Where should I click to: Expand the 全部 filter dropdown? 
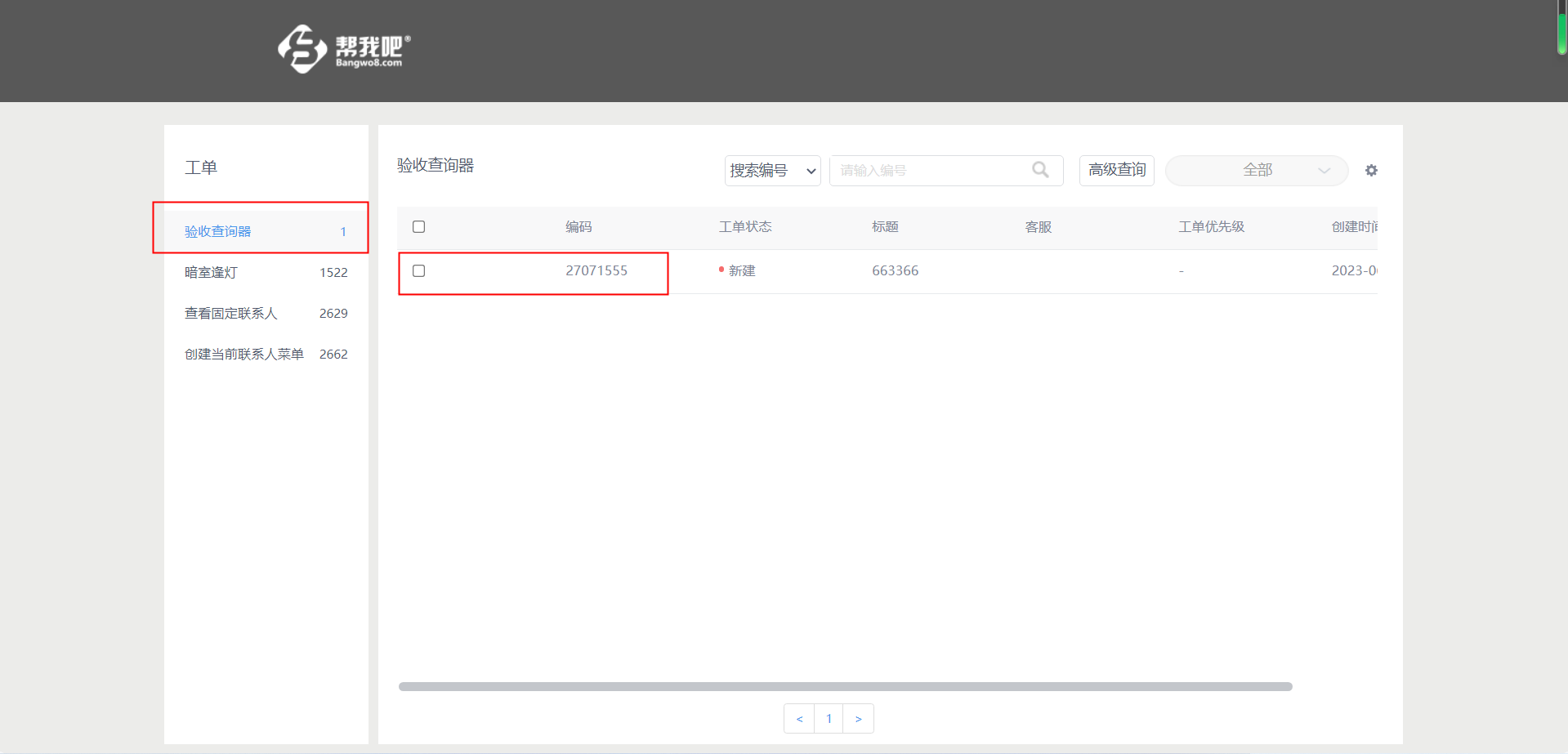(x=1256, y=171)
